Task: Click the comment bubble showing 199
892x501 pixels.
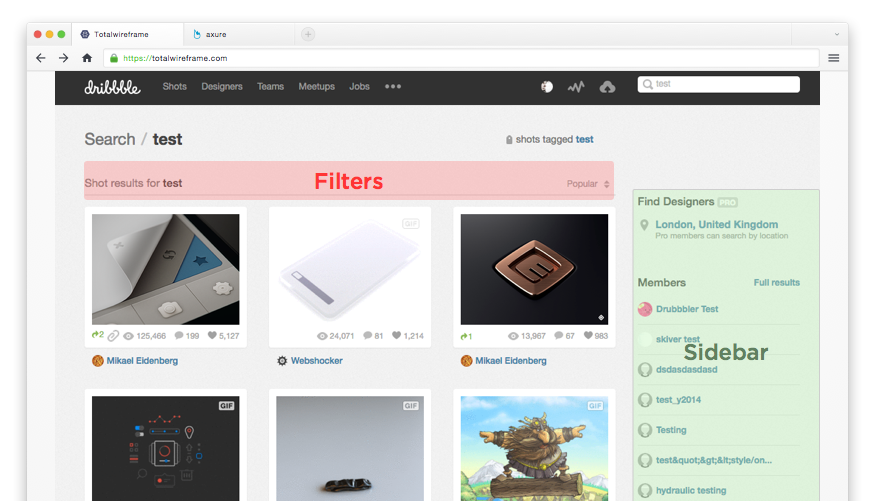Action: tap(179, 336)
